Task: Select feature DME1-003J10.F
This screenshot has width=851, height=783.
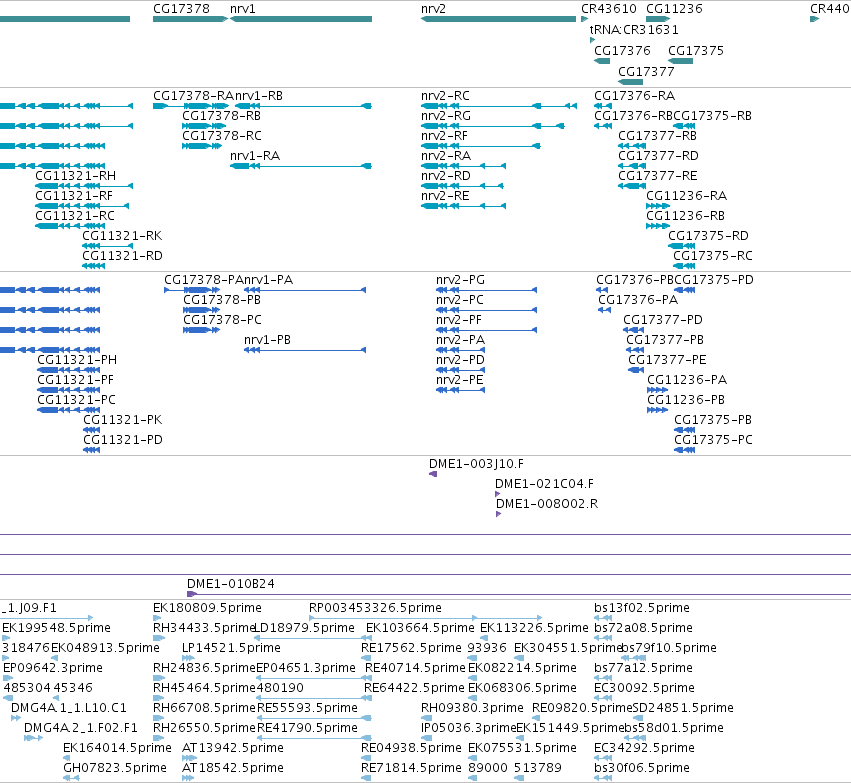Action: [x=476, y=464]
